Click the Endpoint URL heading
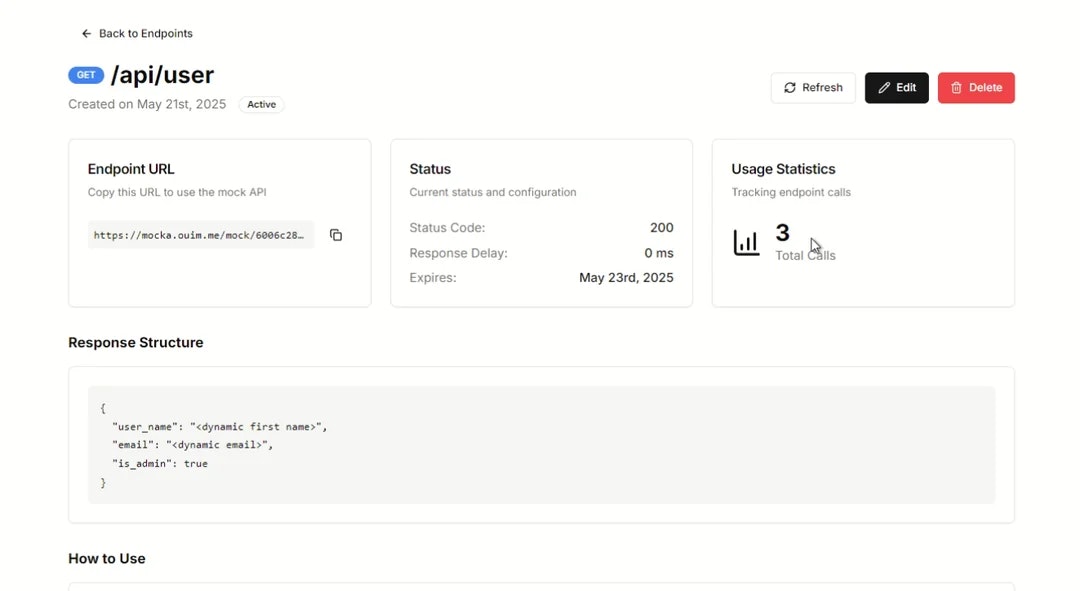The width and height of the screenshot is (1080, 591). click(131, 169)
